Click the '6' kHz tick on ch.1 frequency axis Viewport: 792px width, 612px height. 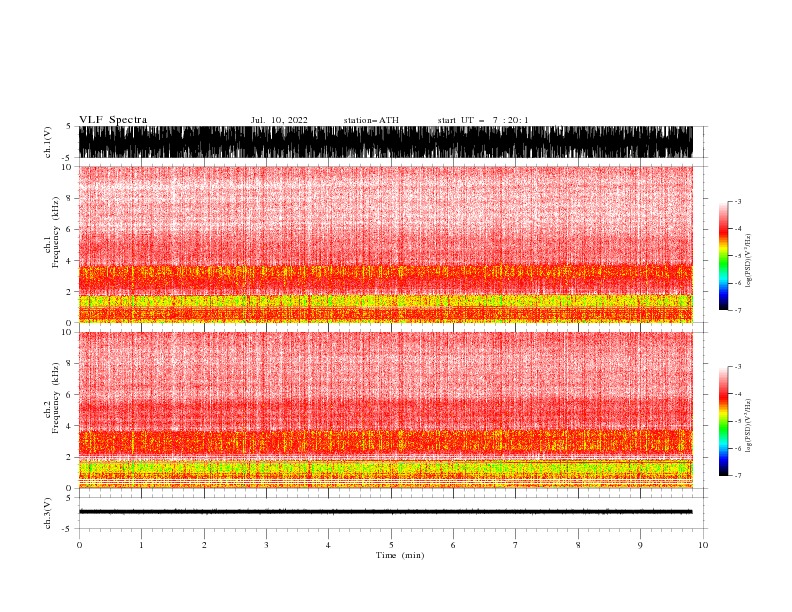point(70,230)
